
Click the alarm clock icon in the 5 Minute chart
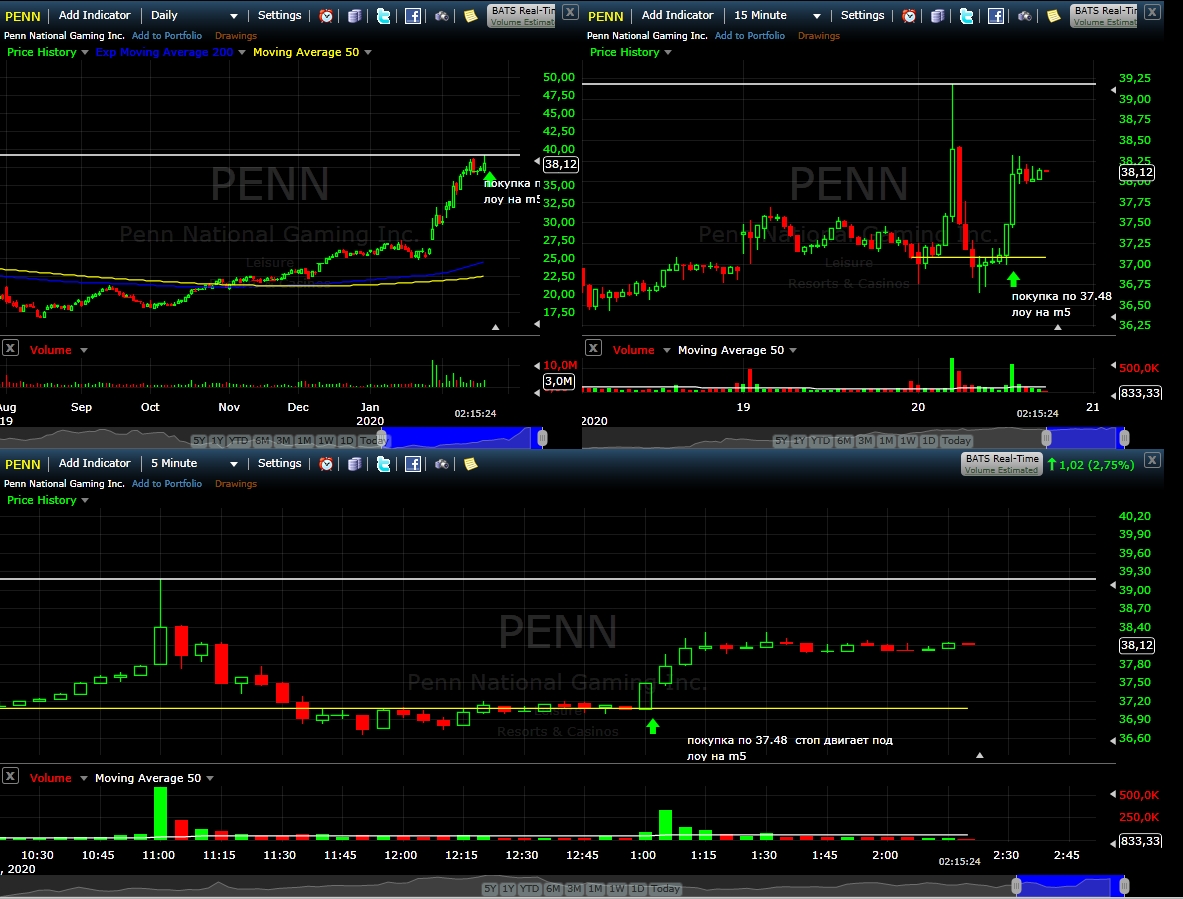[x=326, y=464]
